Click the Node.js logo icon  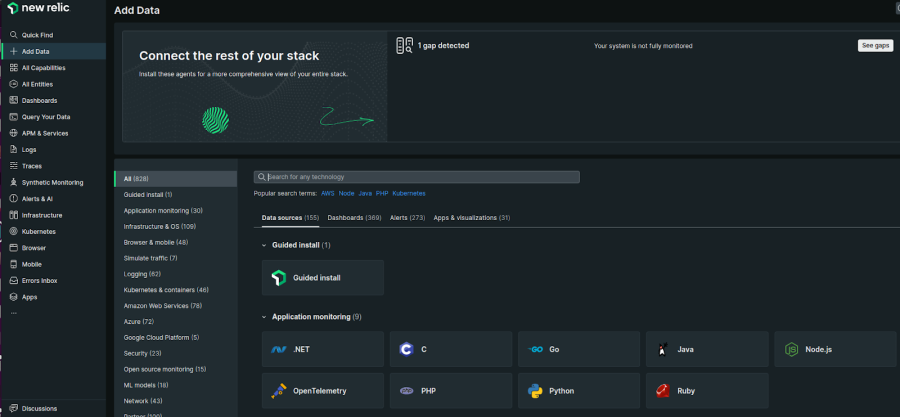pos(792,349)
